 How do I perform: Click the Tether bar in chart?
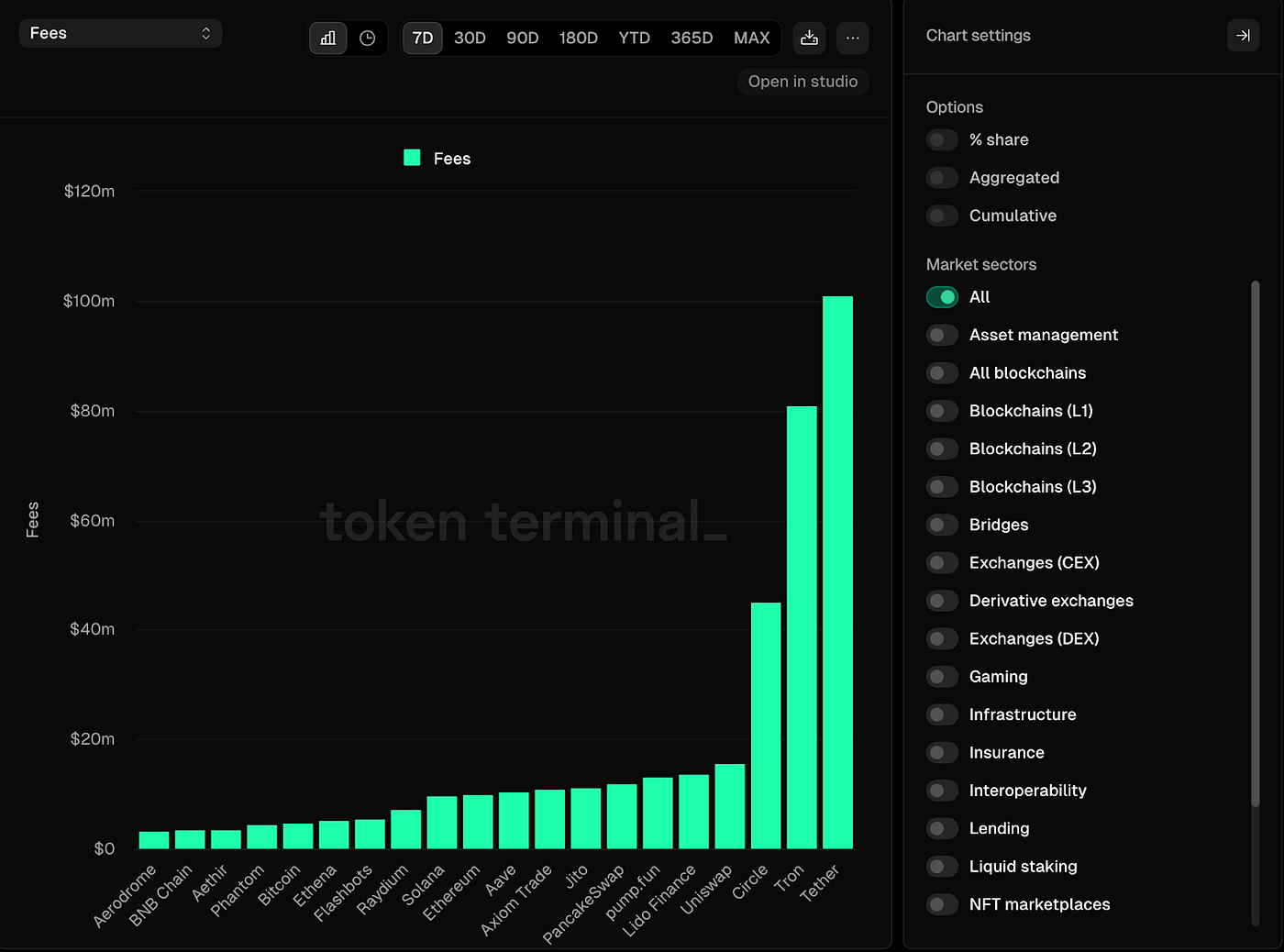pos(837,572)
